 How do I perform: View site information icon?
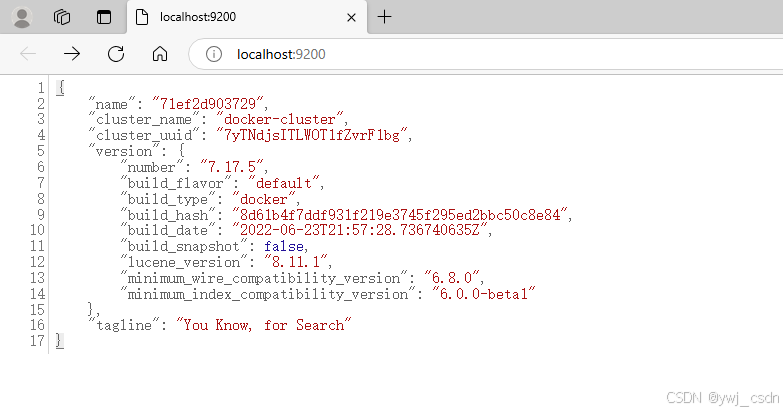pyautogui.click(x=214, y=54)
